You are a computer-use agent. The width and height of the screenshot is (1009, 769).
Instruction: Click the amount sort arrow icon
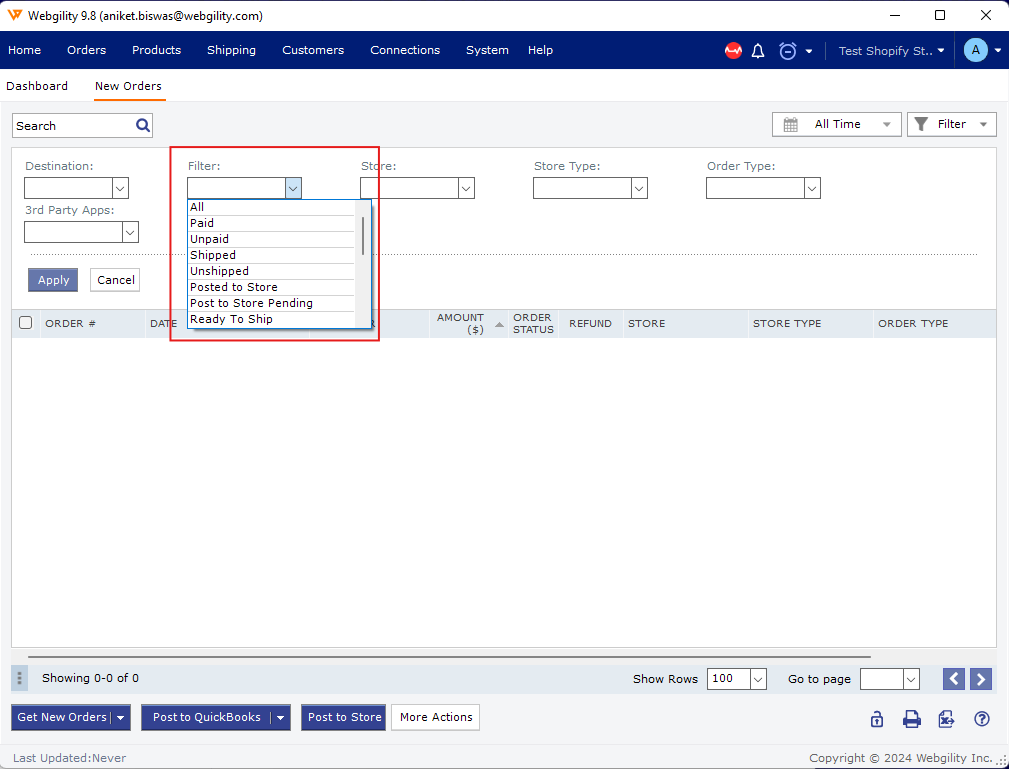coord(499,325)
